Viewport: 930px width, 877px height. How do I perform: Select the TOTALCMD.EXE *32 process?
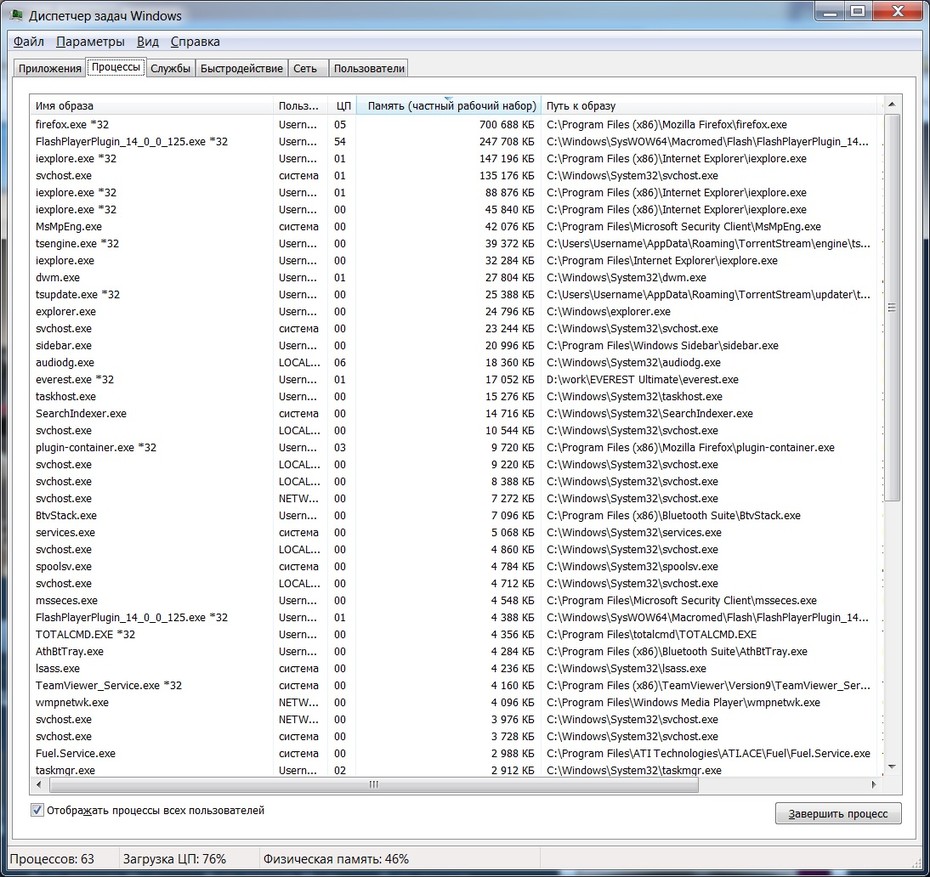[x=456, y=634]
